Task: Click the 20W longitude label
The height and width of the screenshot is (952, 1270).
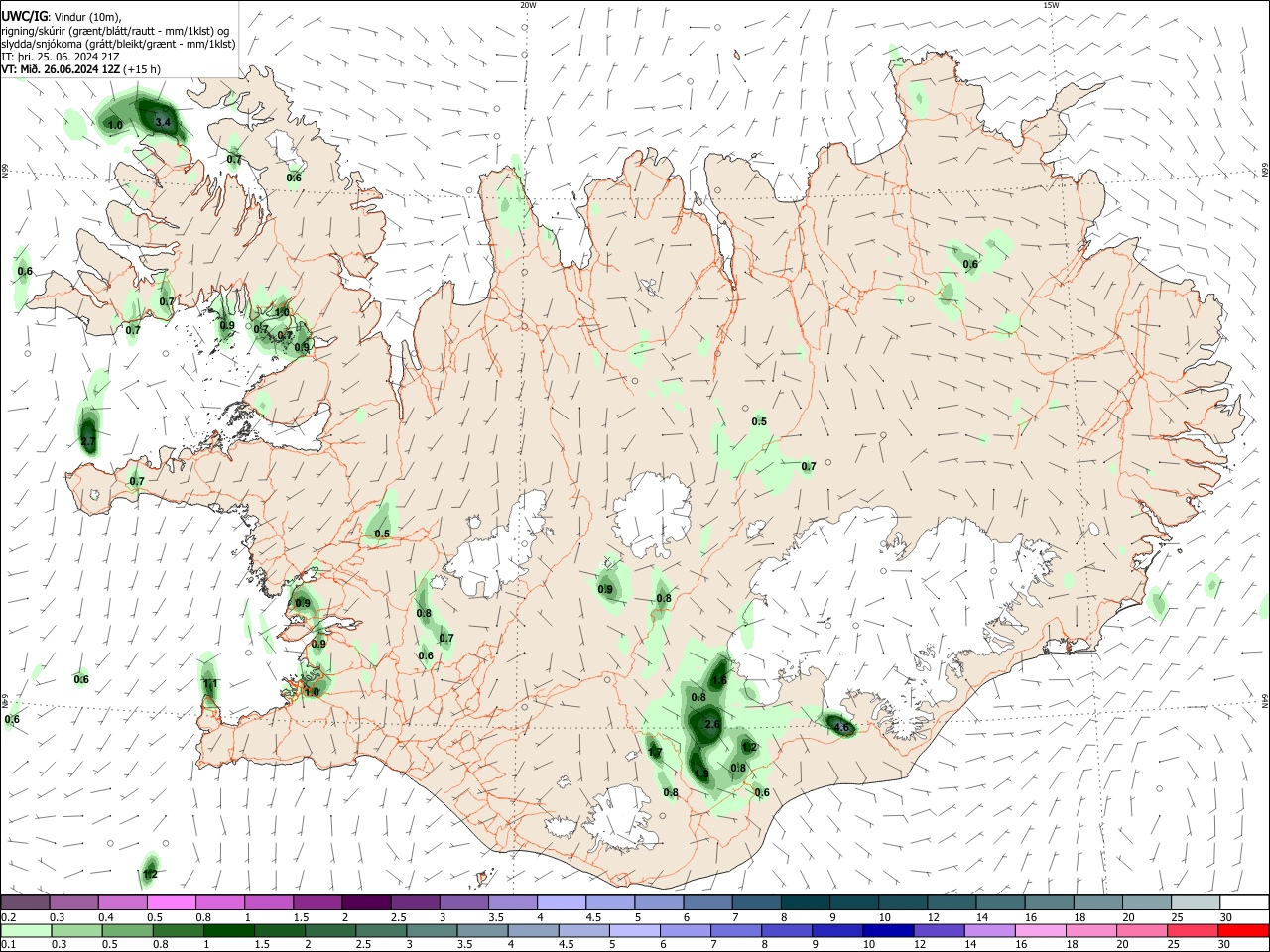Action: pyautogui.click(x=528, y=5)
